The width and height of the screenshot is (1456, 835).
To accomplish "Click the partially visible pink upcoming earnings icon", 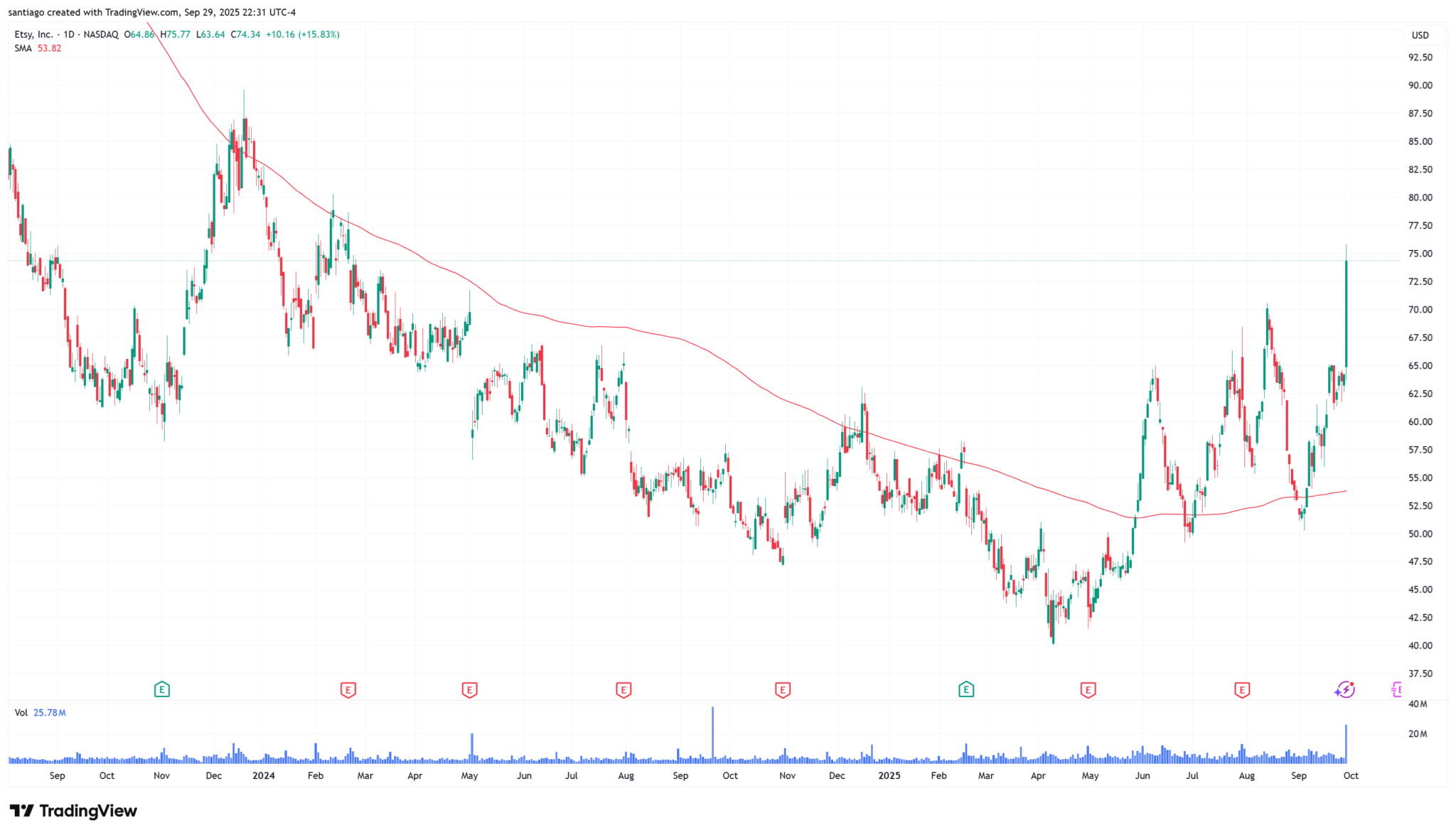I will (1396, 689).
